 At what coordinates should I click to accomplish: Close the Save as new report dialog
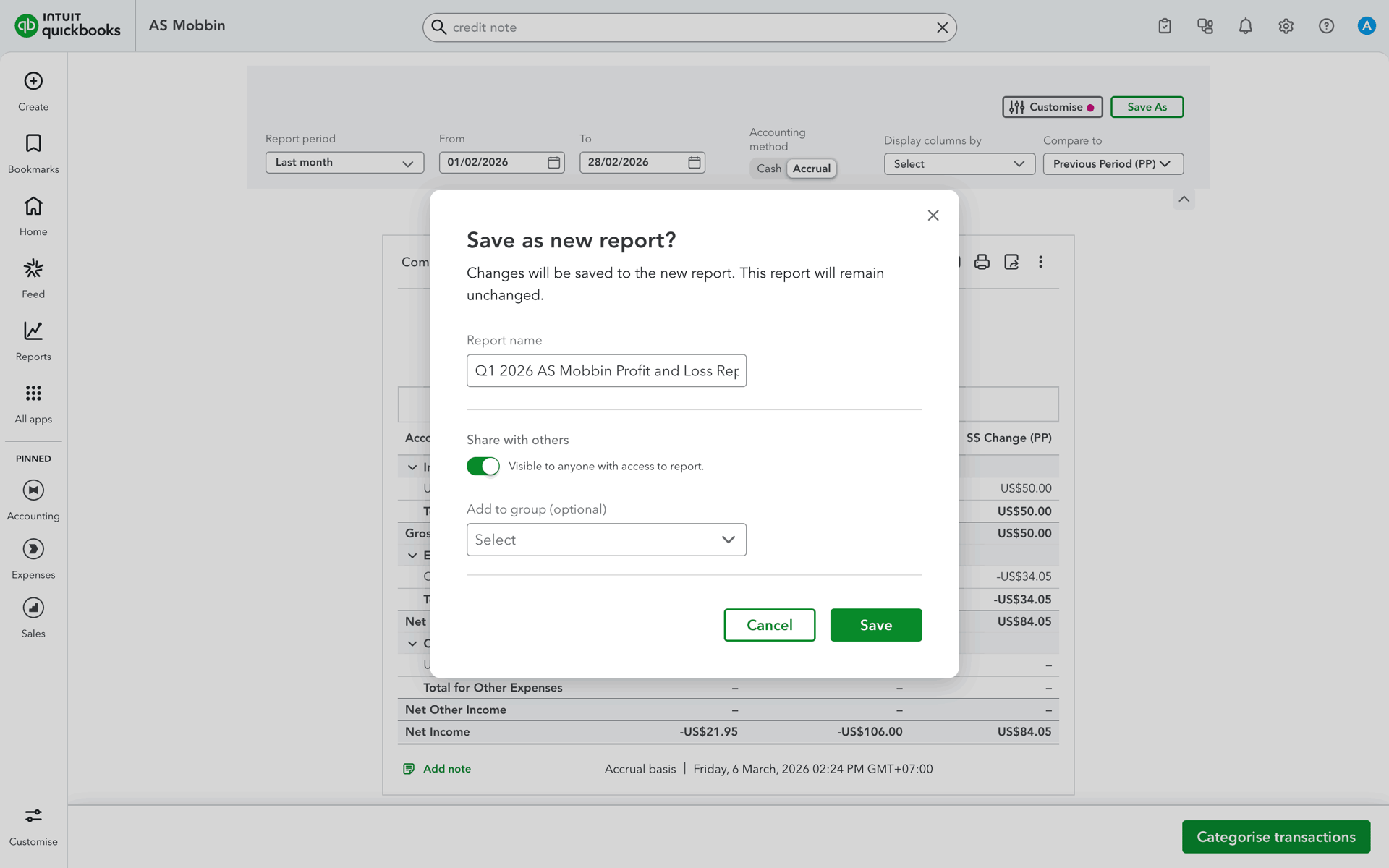tap(933, 216)
